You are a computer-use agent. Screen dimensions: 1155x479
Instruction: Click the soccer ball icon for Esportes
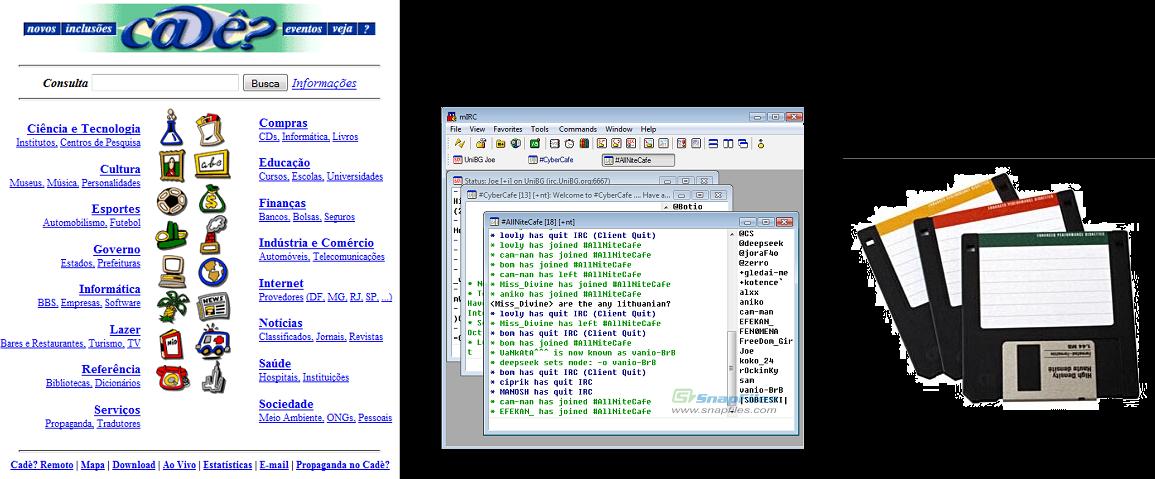tap(172, 200)
